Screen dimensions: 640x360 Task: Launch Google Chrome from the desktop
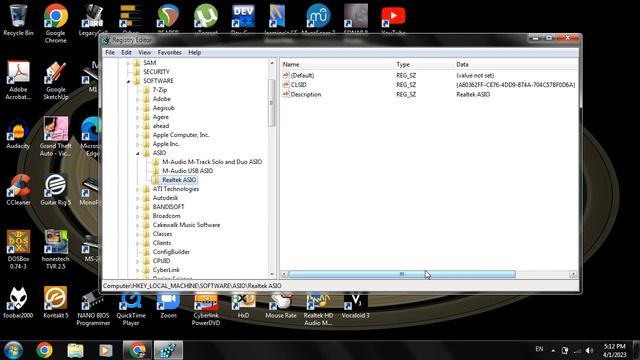click(x=56, y=22)
